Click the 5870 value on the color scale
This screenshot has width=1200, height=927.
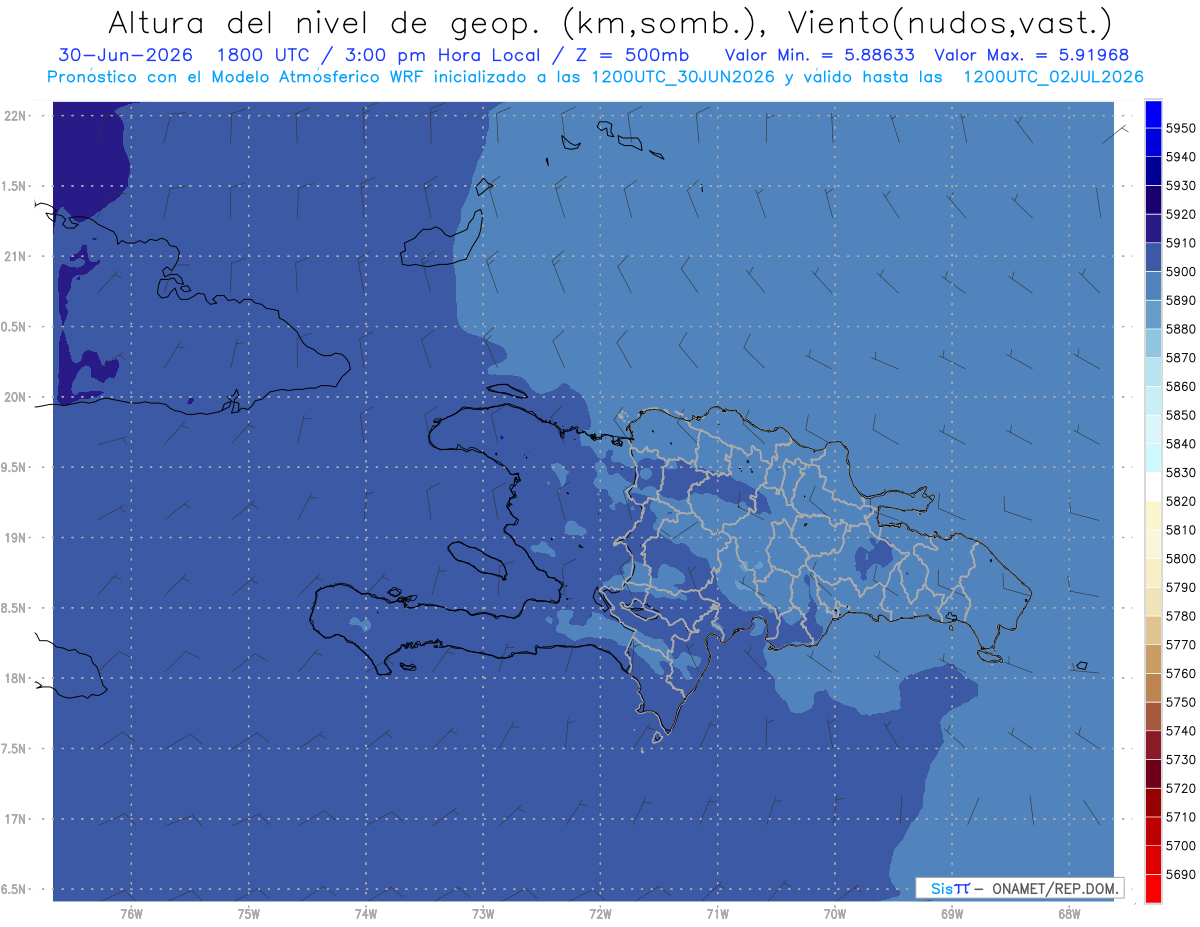pyautogui.click(x=1181, y=357)
